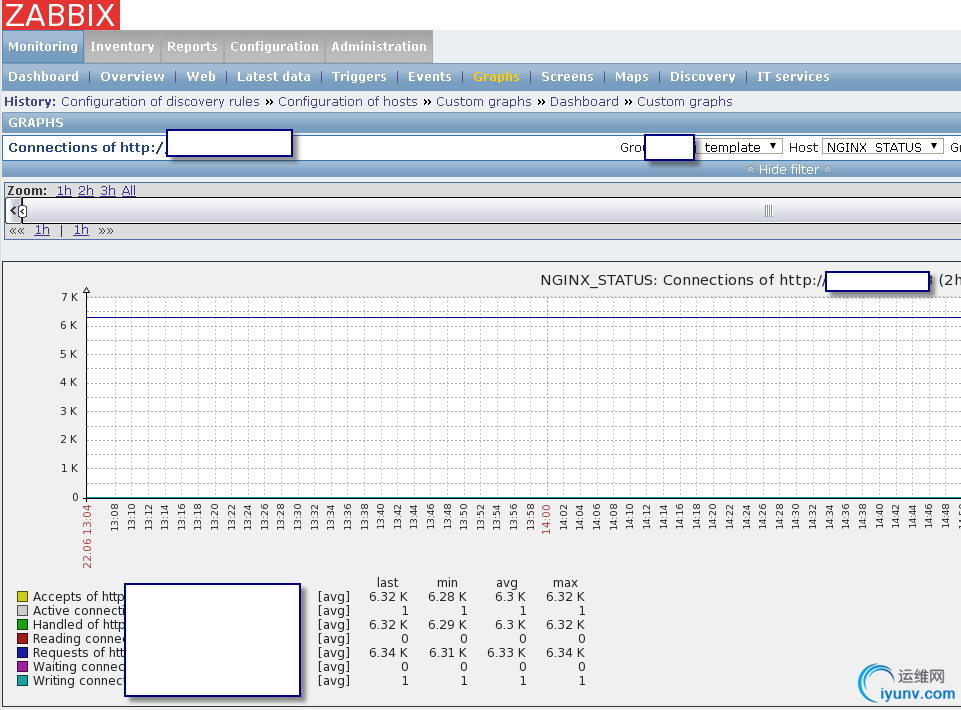The image size is (961, 710).
Task: Click the scrollbar grip in the time bar
Action: [768, 211]
